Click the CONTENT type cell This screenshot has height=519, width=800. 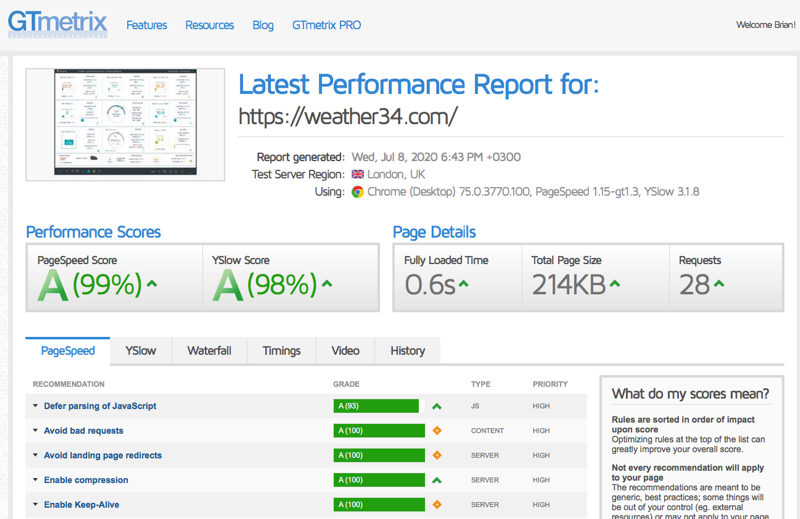coord(487,431)
